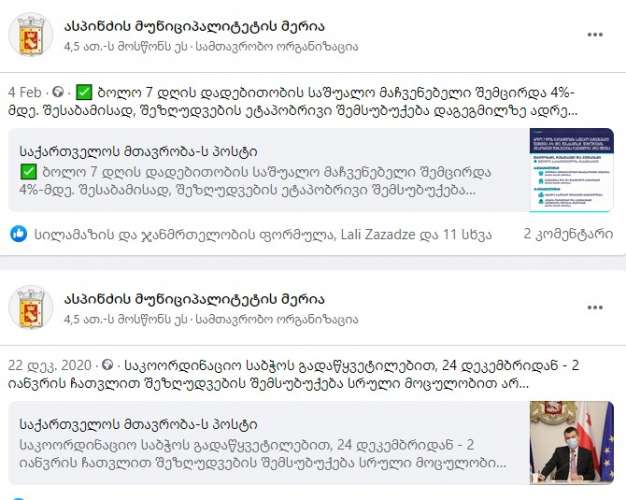The height and width of the screenshot is (500, 626).
Task: Show the people who liked, including Lali Zazadze
Action: pos(263,234)
